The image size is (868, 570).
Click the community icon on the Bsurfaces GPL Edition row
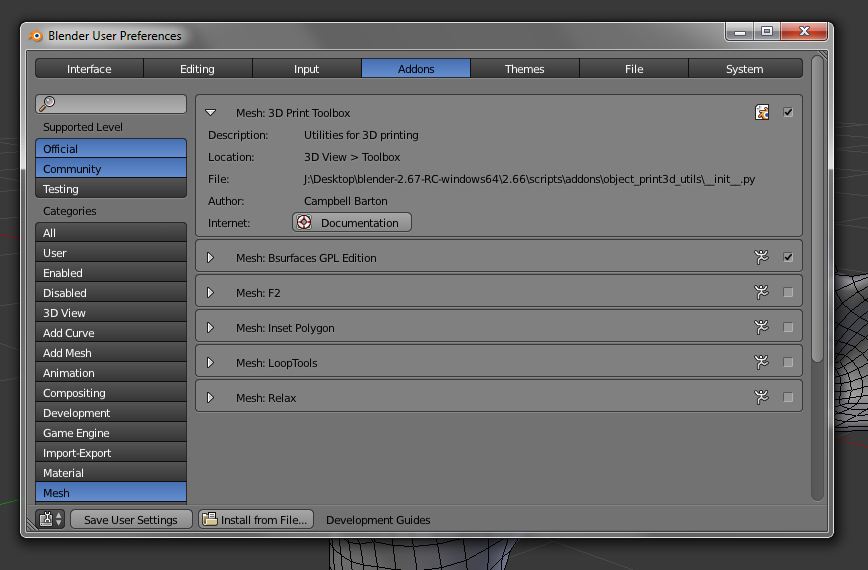(x=762, y=257)
